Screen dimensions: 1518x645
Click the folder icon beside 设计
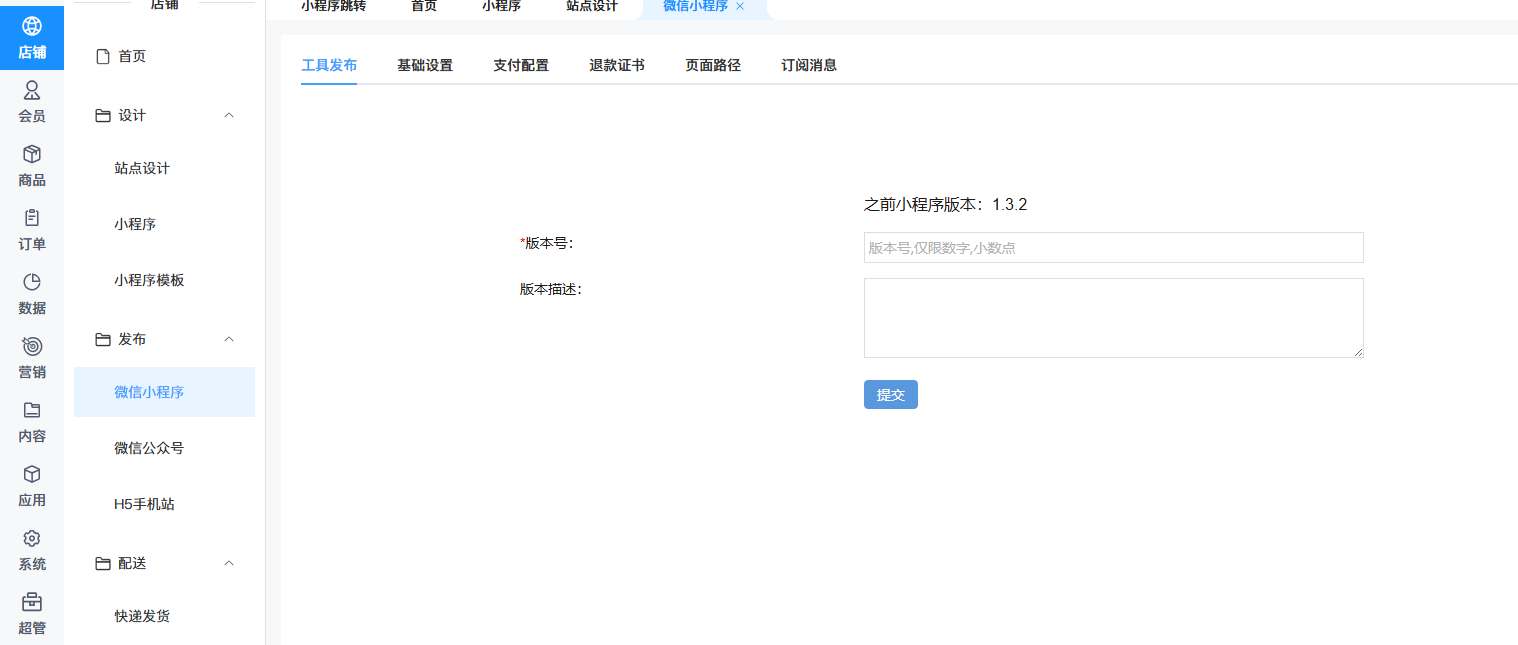(x=102, y=116)
